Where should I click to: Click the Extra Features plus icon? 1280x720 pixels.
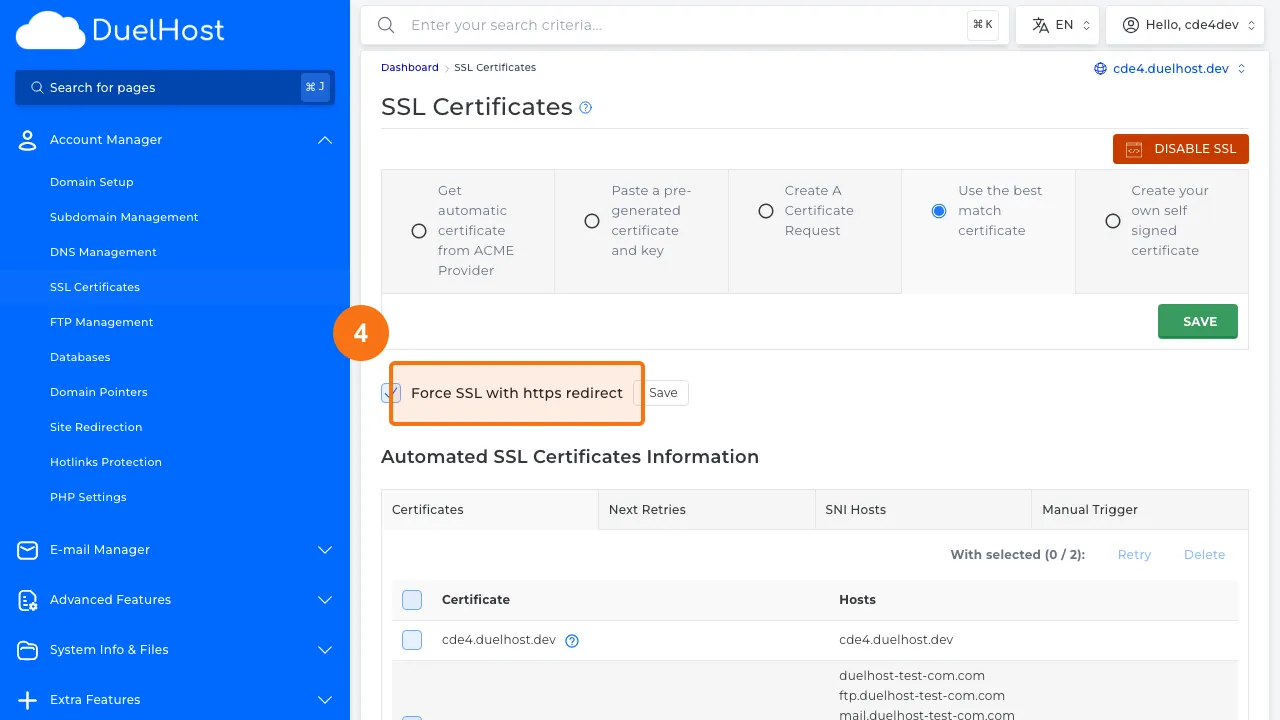[27, 700]
